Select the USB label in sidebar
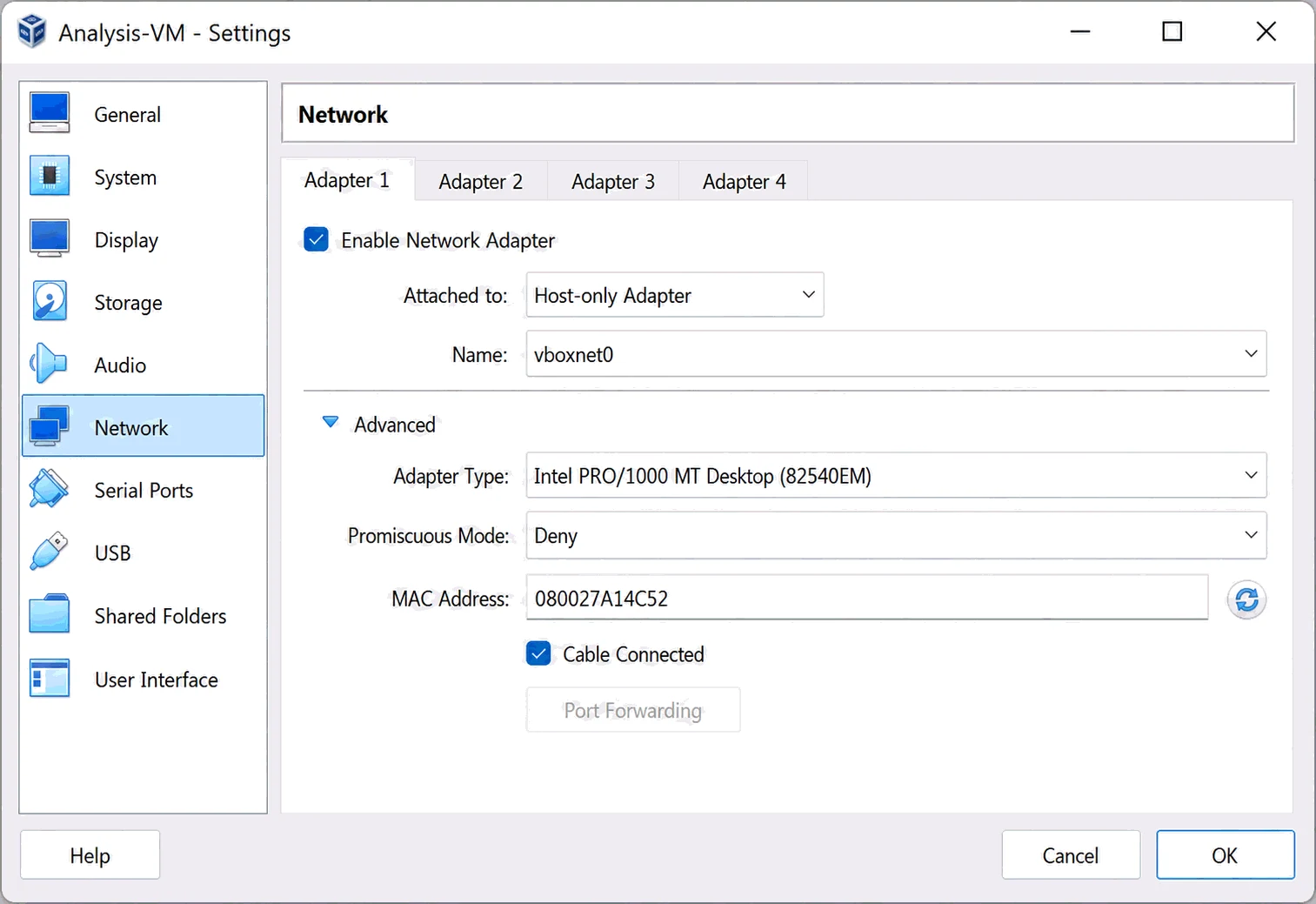The image size is (1316, 904). click(112, 553)
